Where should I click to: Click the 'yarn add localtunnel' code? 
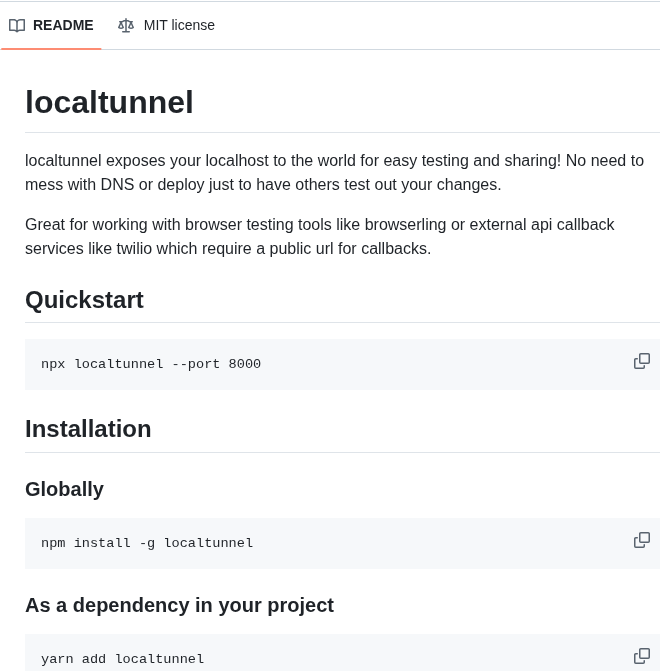[122, 659]
